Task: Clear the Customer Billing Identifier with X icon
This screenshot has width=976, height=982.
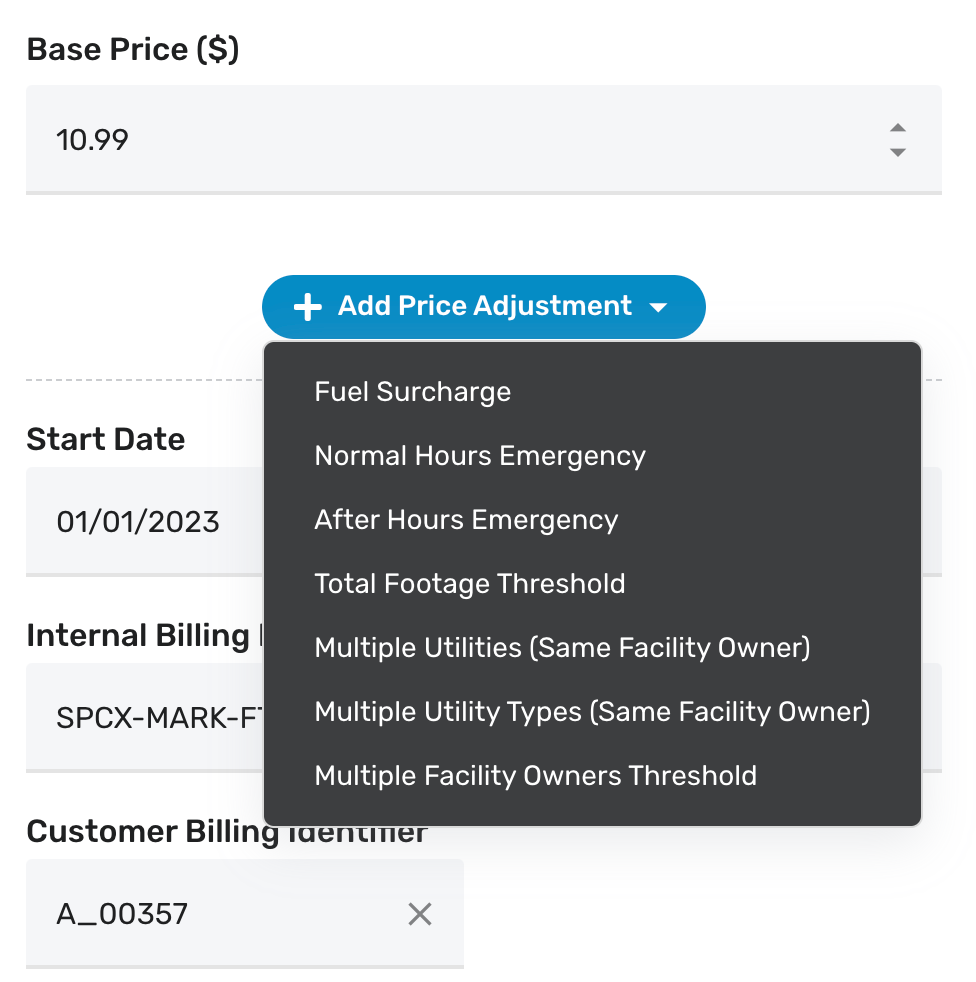Action: 420,913
